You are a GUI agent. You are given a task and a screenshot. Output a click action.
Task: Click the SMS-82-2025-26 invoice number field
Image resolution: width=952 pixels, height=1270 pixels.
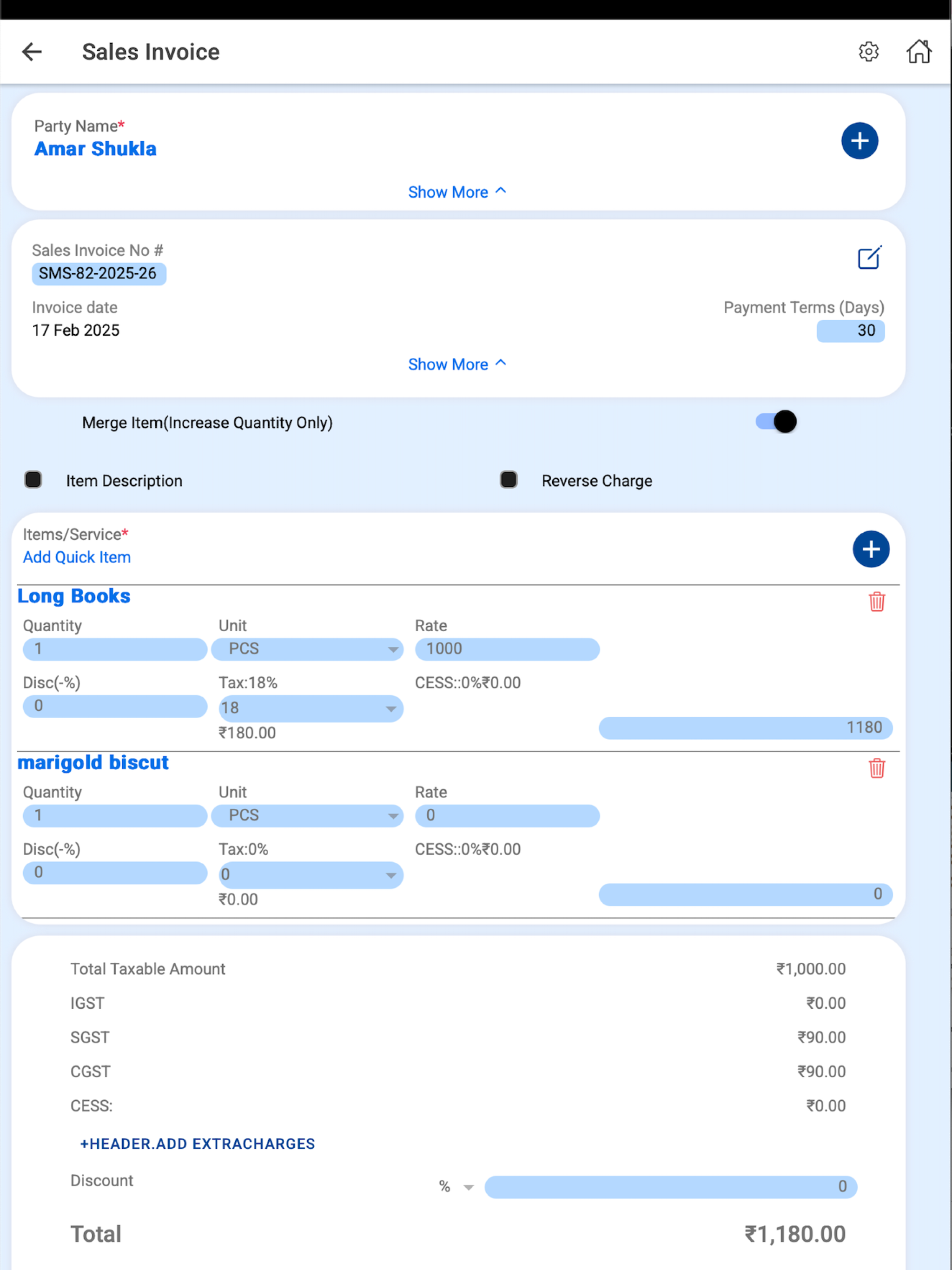click(99, 273)
